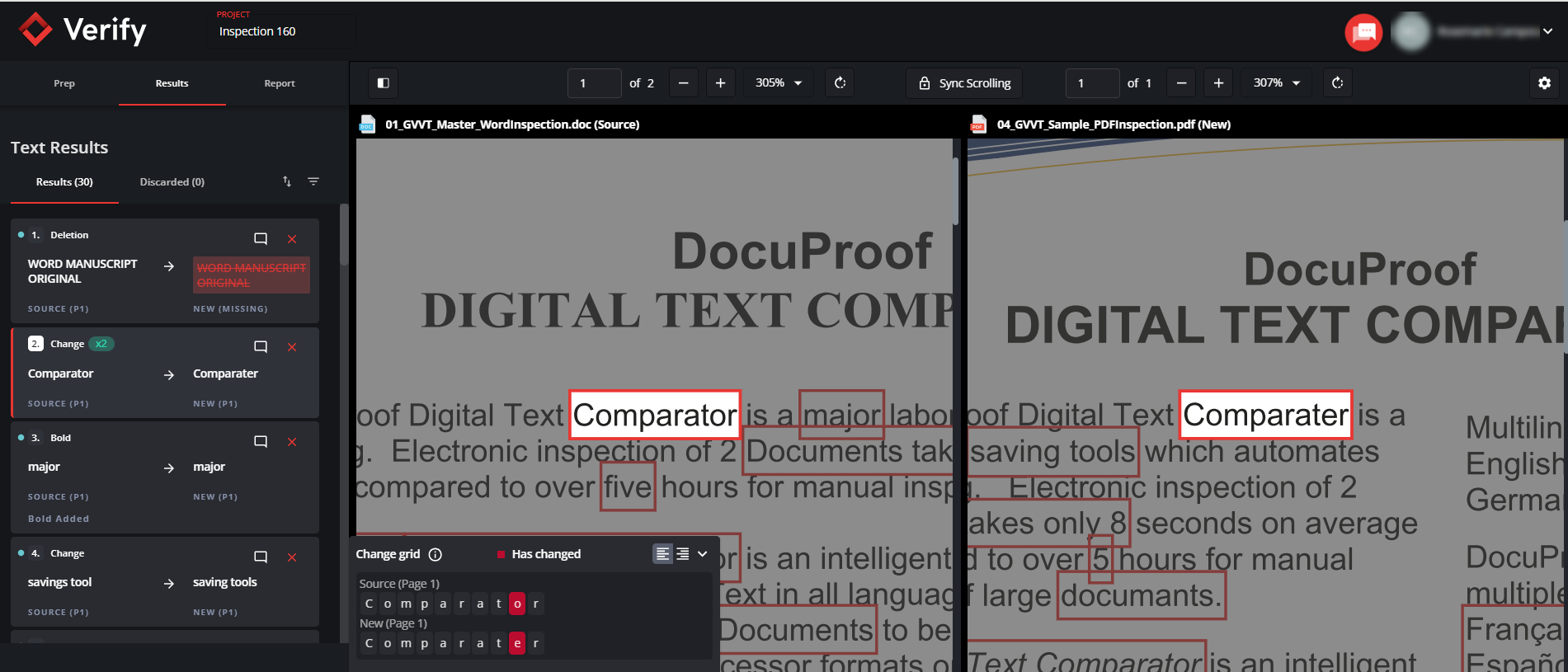Rotate the source document view

click(x=840, y=83)
